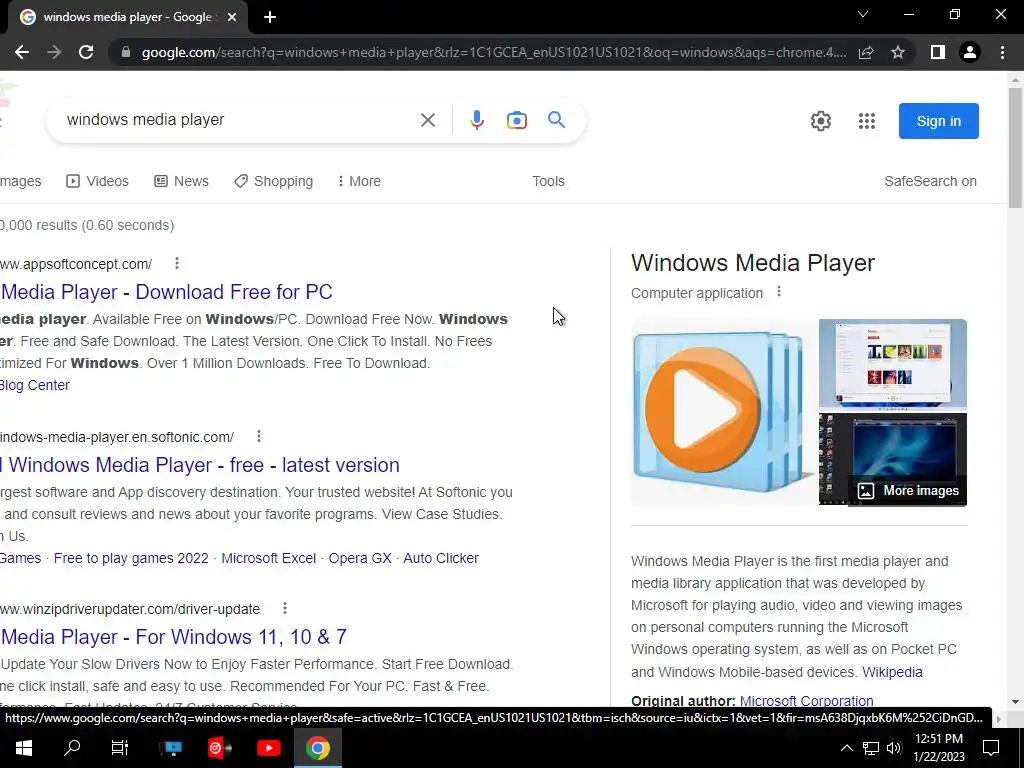
Task: View site security lock info
Action: click(126, 52)
